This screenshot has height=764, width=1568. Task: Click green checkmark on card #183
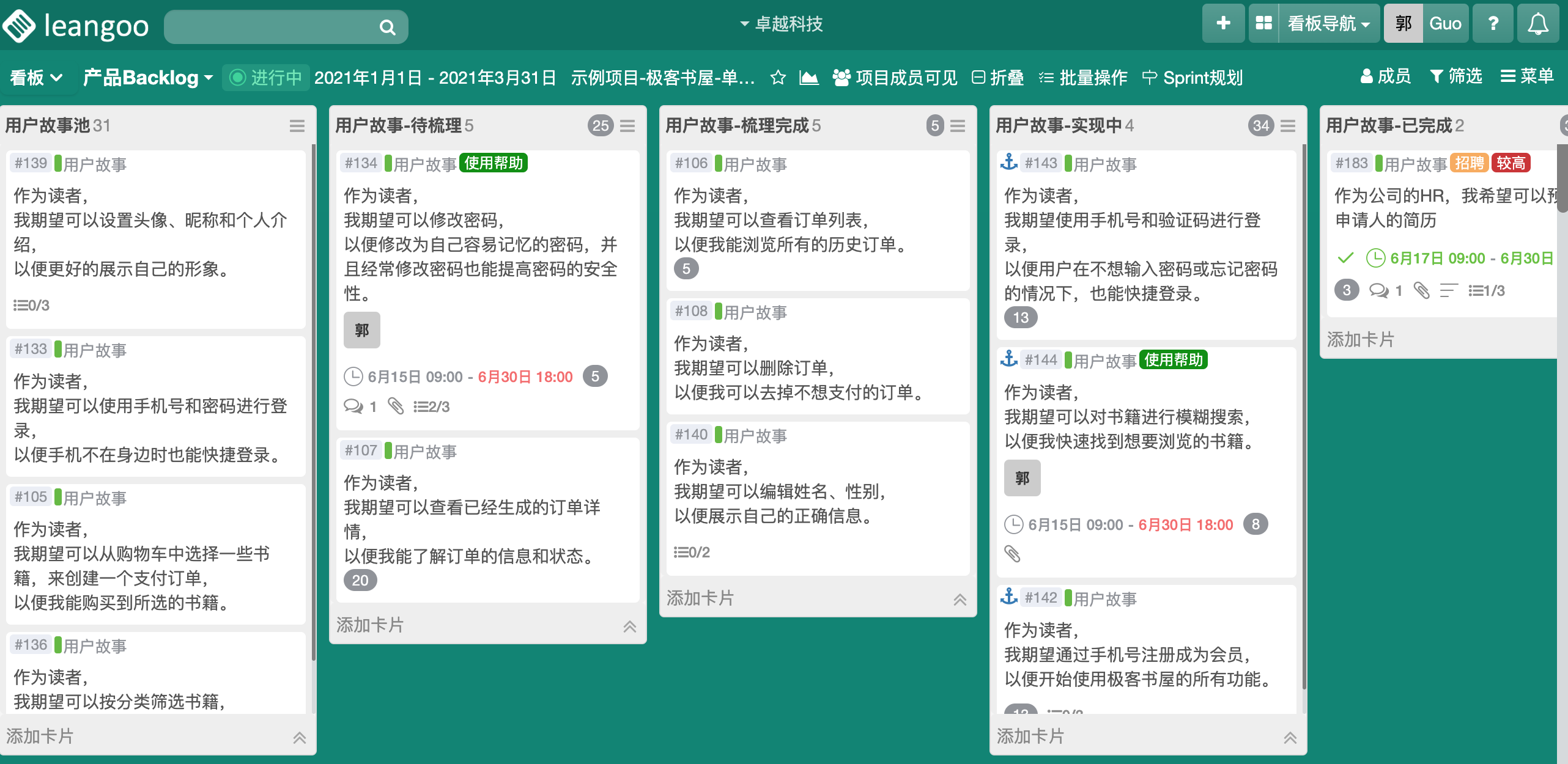(x=1345, y=258)
